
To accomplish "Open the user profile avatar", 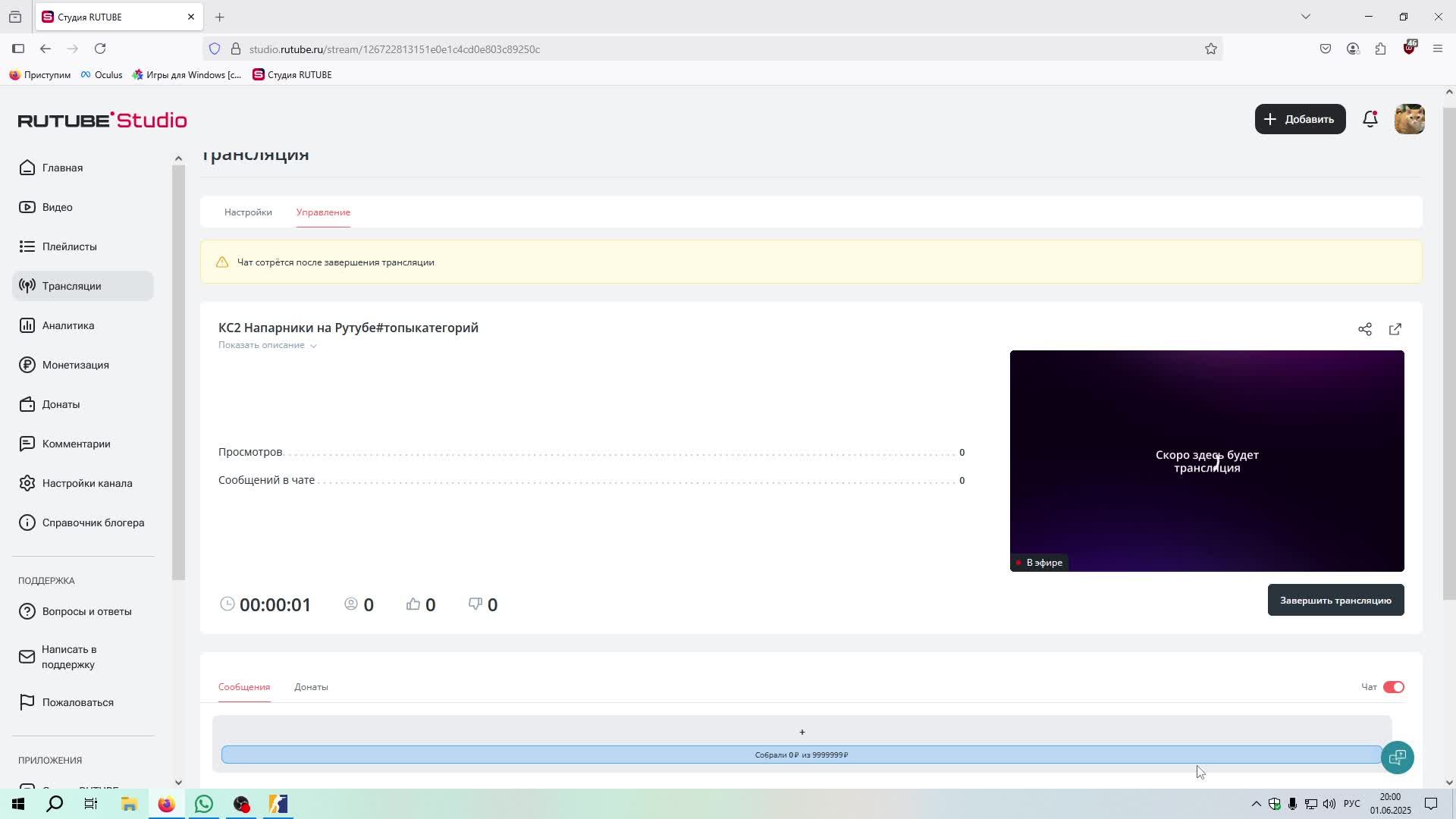I will [x=1410, y=119].
